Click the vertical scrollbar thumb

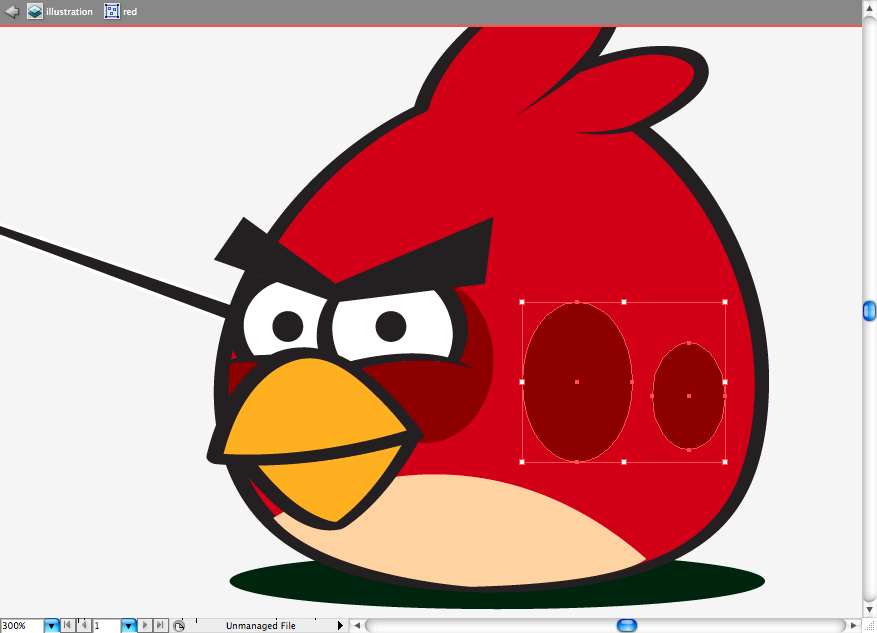[869, 311]
